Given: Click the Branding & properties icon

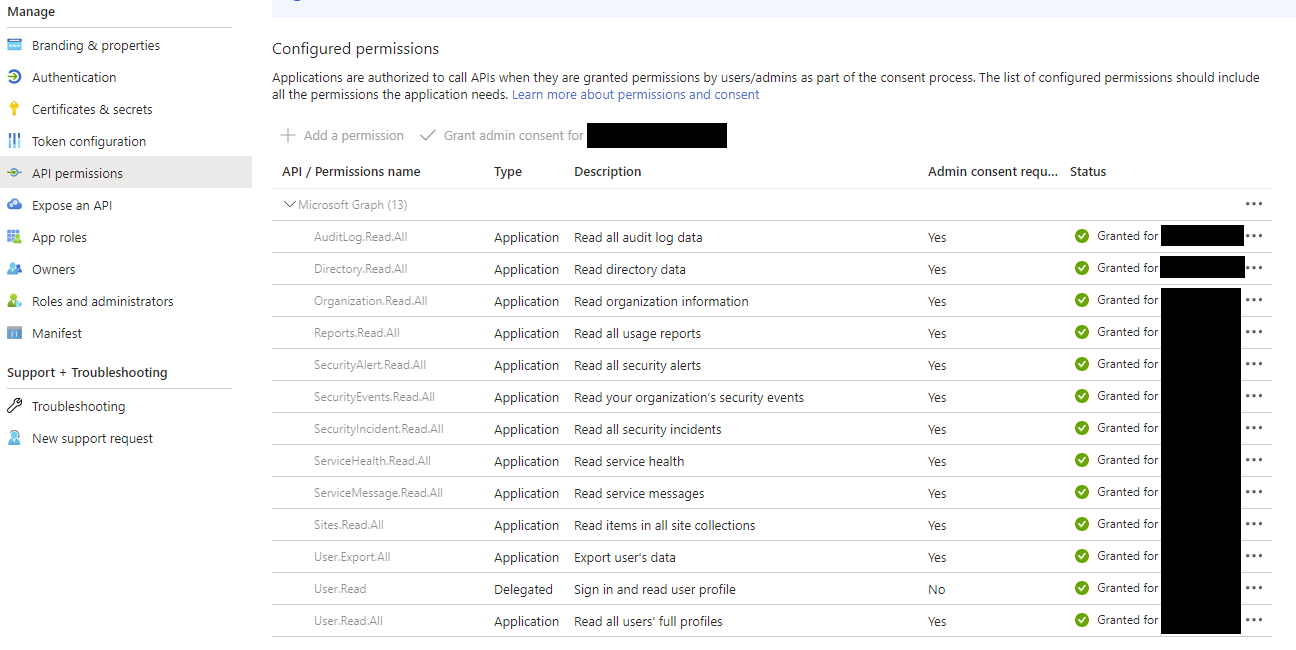Looking at the screenshot, I should point(14,45).
